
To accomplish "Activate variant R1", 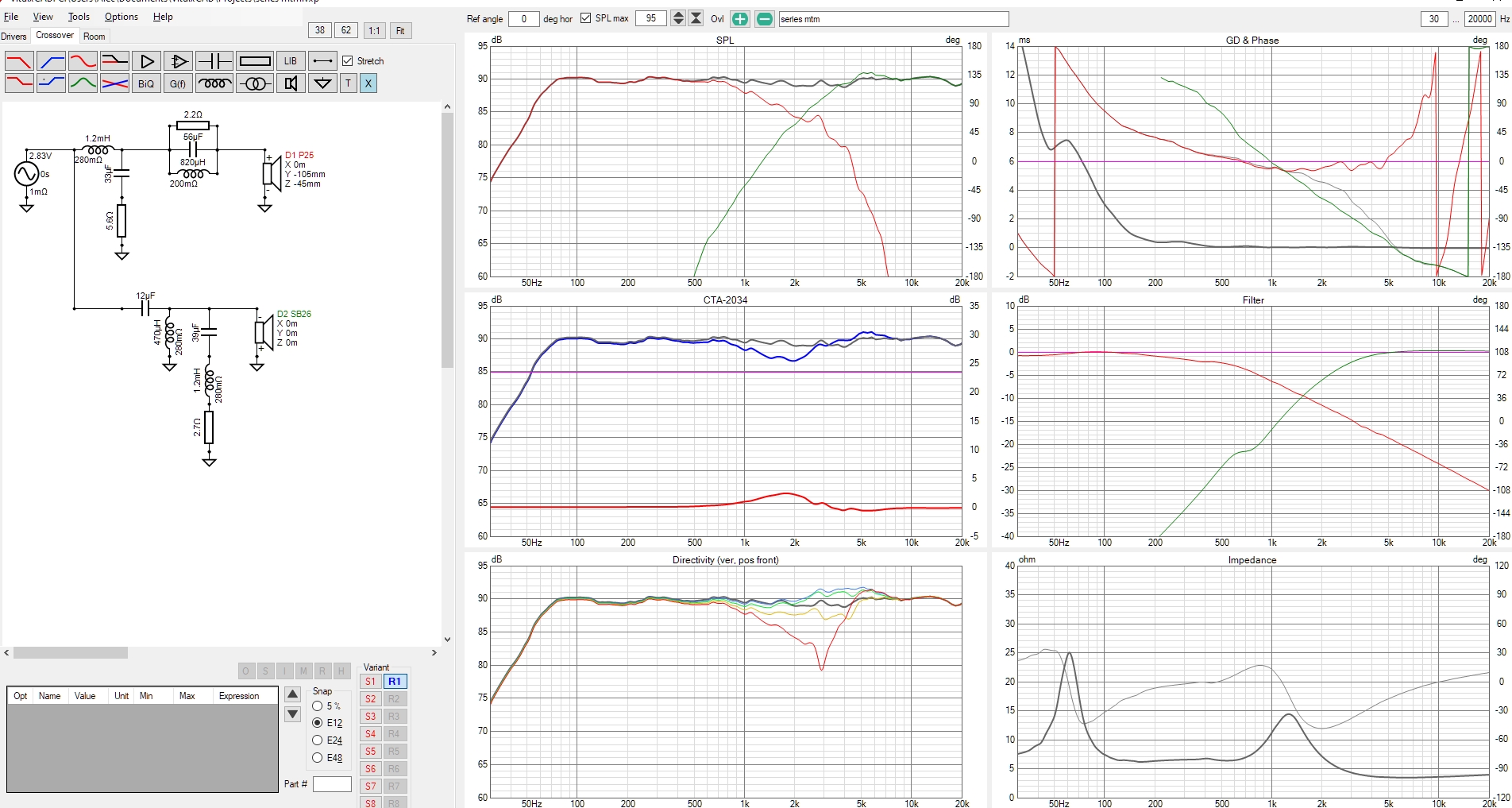I will coord(395,682).
